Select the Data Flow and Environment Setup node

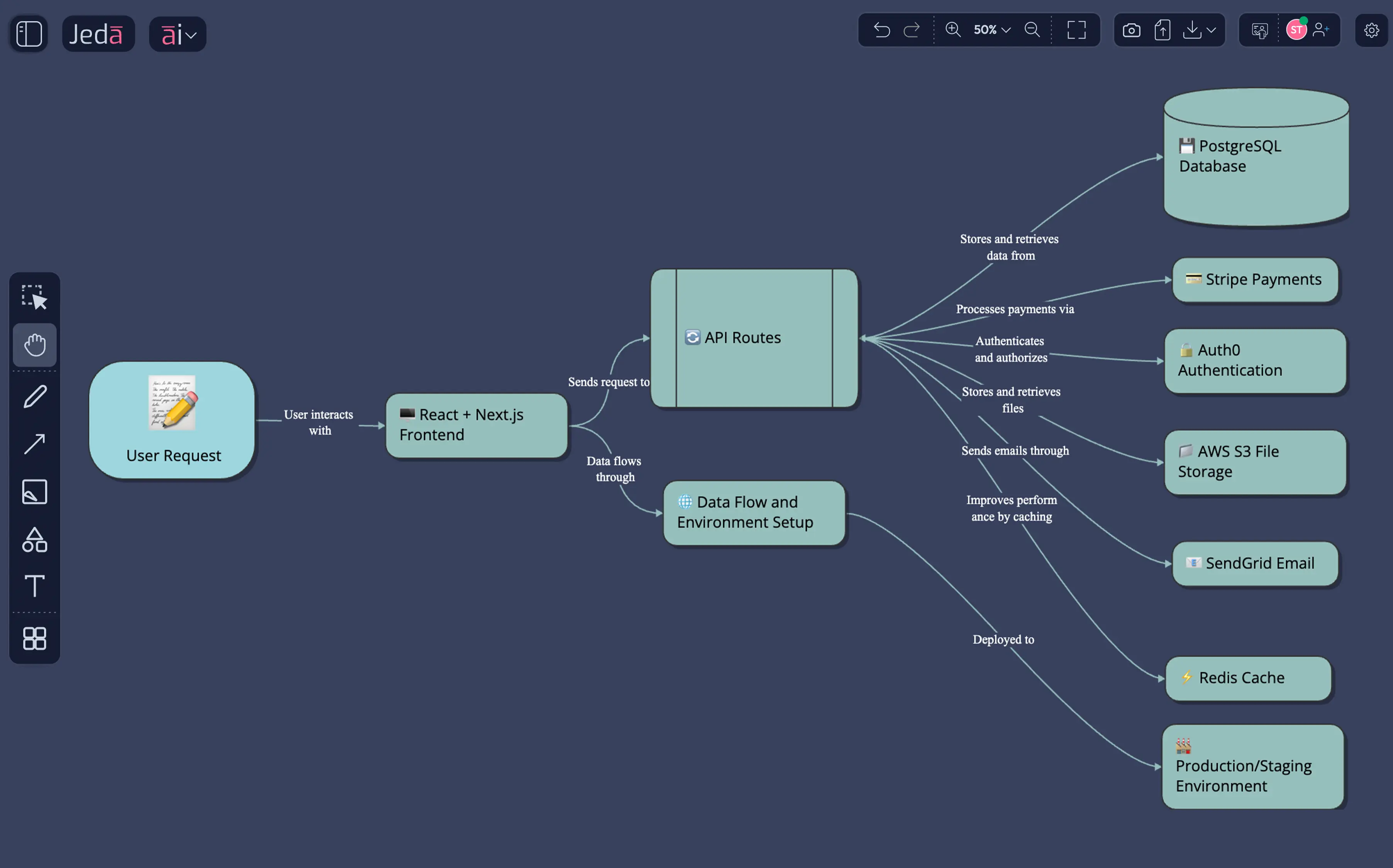pyautogui.click(x=754, y=513)
